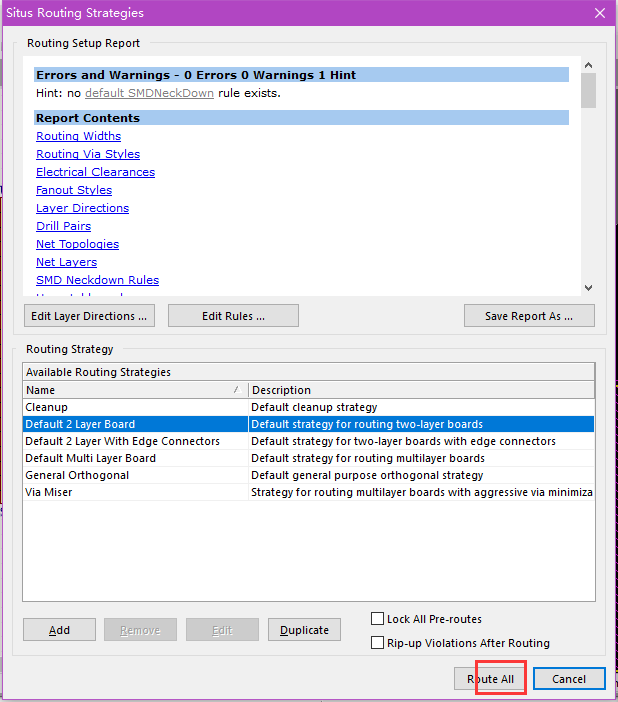
Task: Click the Edit strategy button
Action: [222, 630]
